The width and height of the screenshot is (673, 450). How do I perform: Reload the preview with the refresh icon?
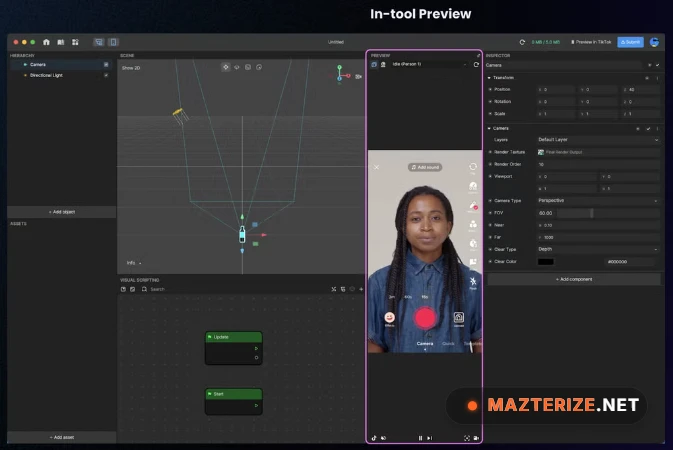tap(476, 64)
